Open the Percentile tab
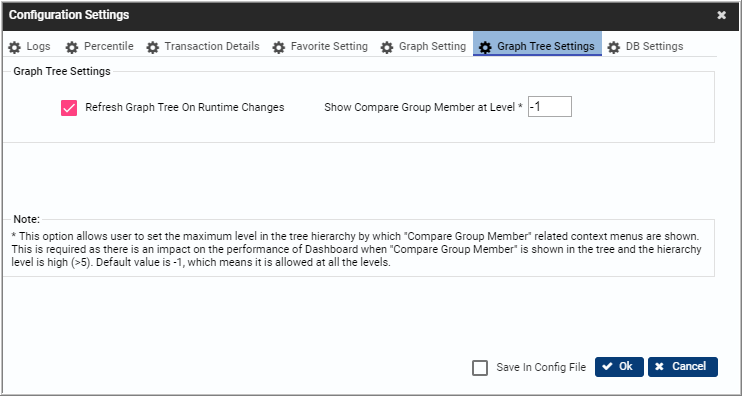This screenshot has width=742, height=396. pos(100,47)
